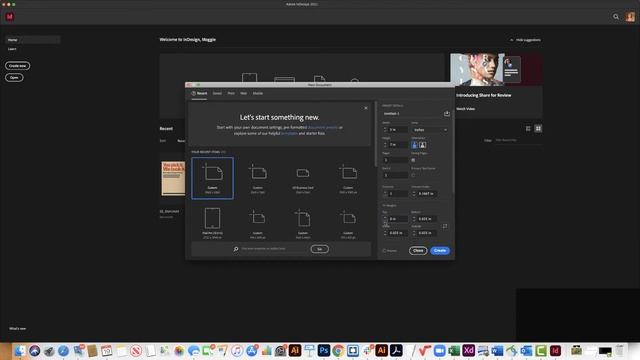640x360 pixels.
Task: Open the recent document thumbnail on Home
Action: coord(173,178)
